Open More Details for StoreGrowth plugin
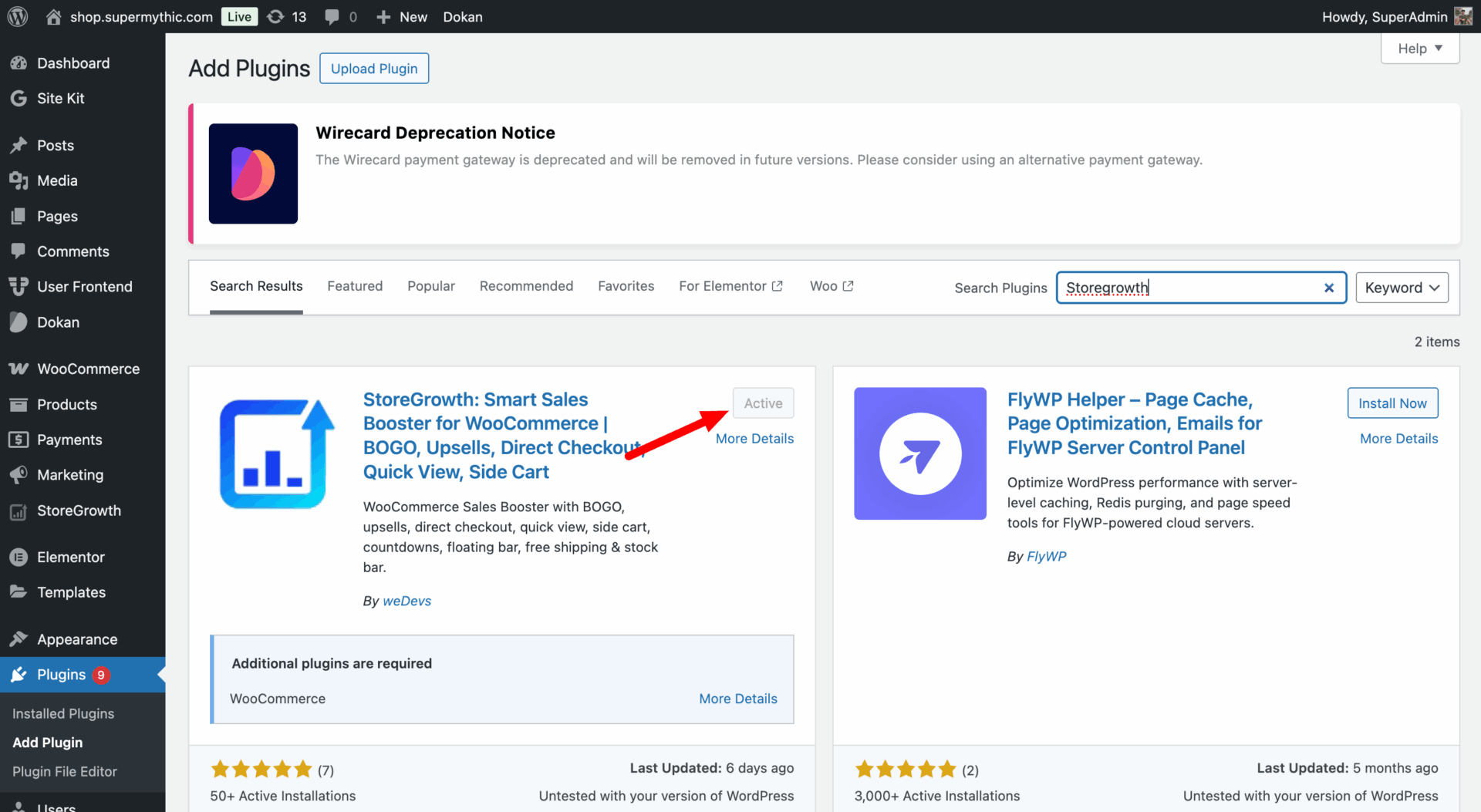 pos(754,439)
